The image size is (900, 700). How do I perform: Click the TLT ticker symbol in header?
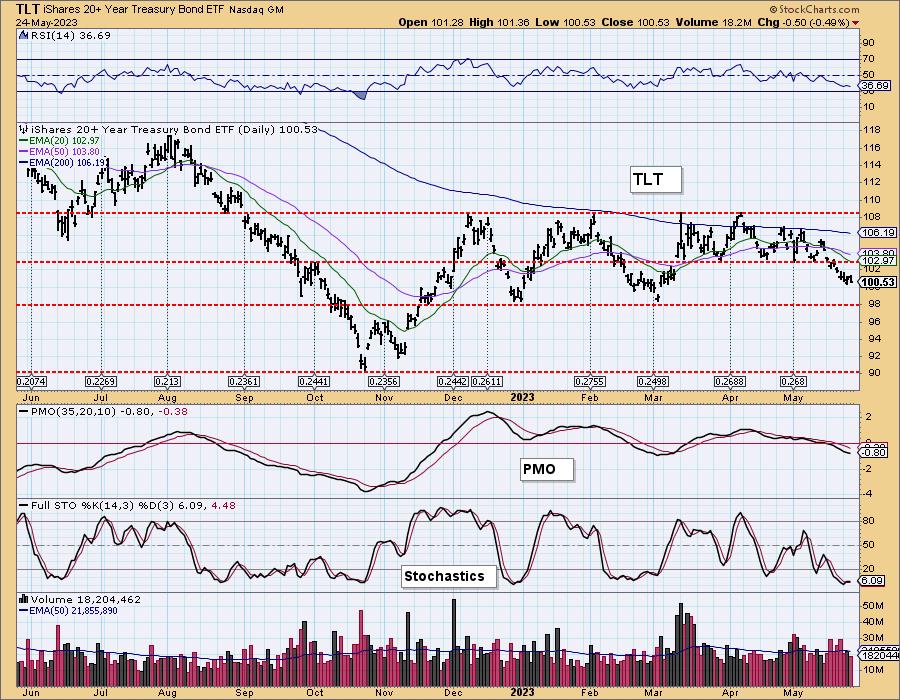(x=28, y=9)
